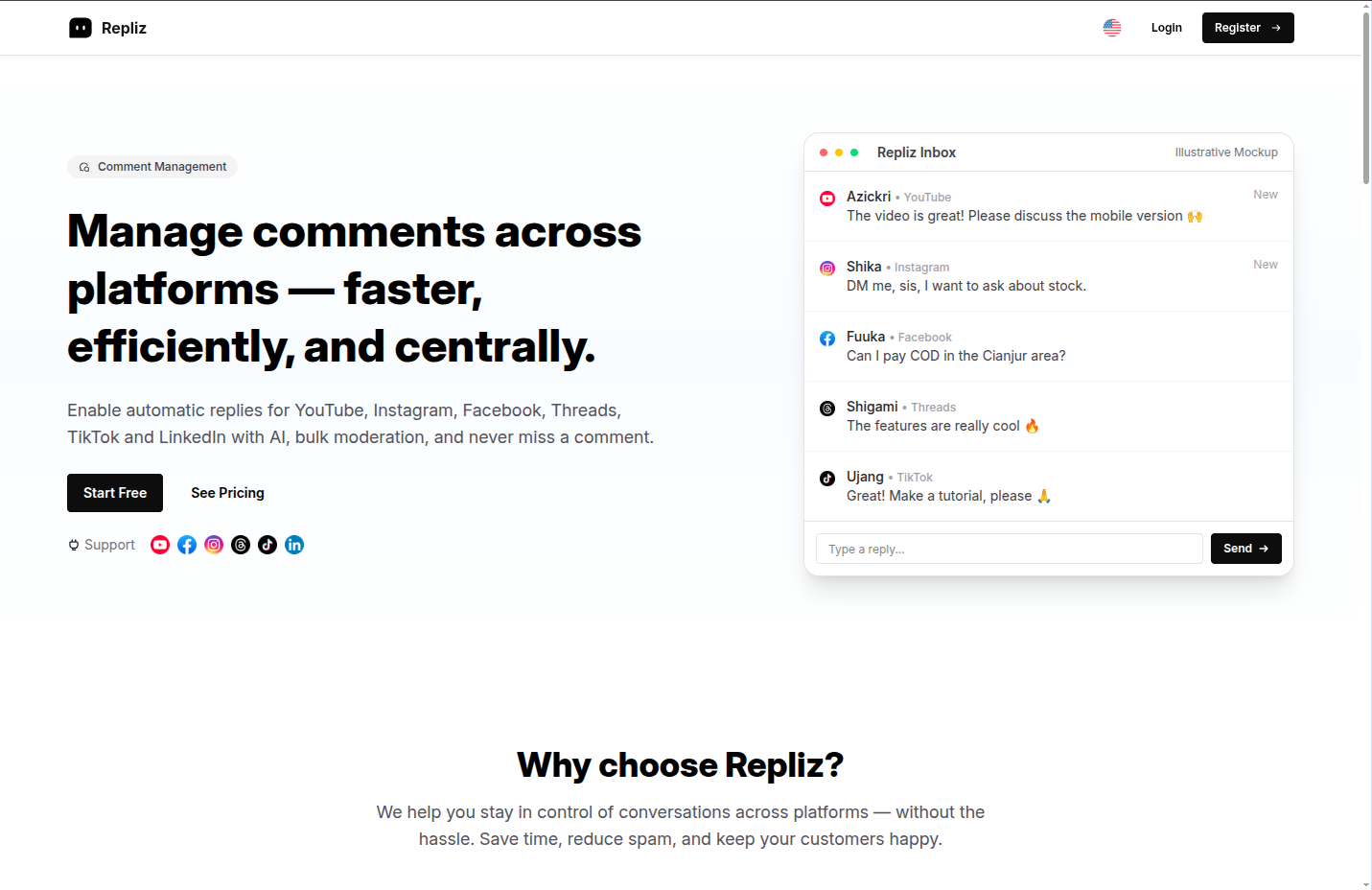Click the TikTok icon under Support
This screenshot has width=1372, height=890.
click(267, 545)
